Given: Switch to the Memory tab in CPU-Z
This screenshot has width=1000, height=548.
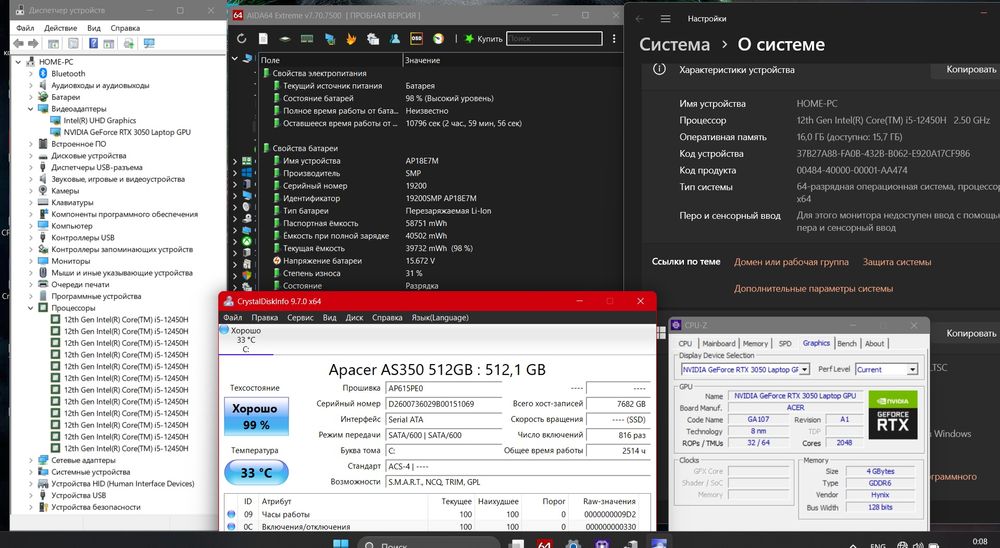Looking at the screenshot, I should click(755, 343).
